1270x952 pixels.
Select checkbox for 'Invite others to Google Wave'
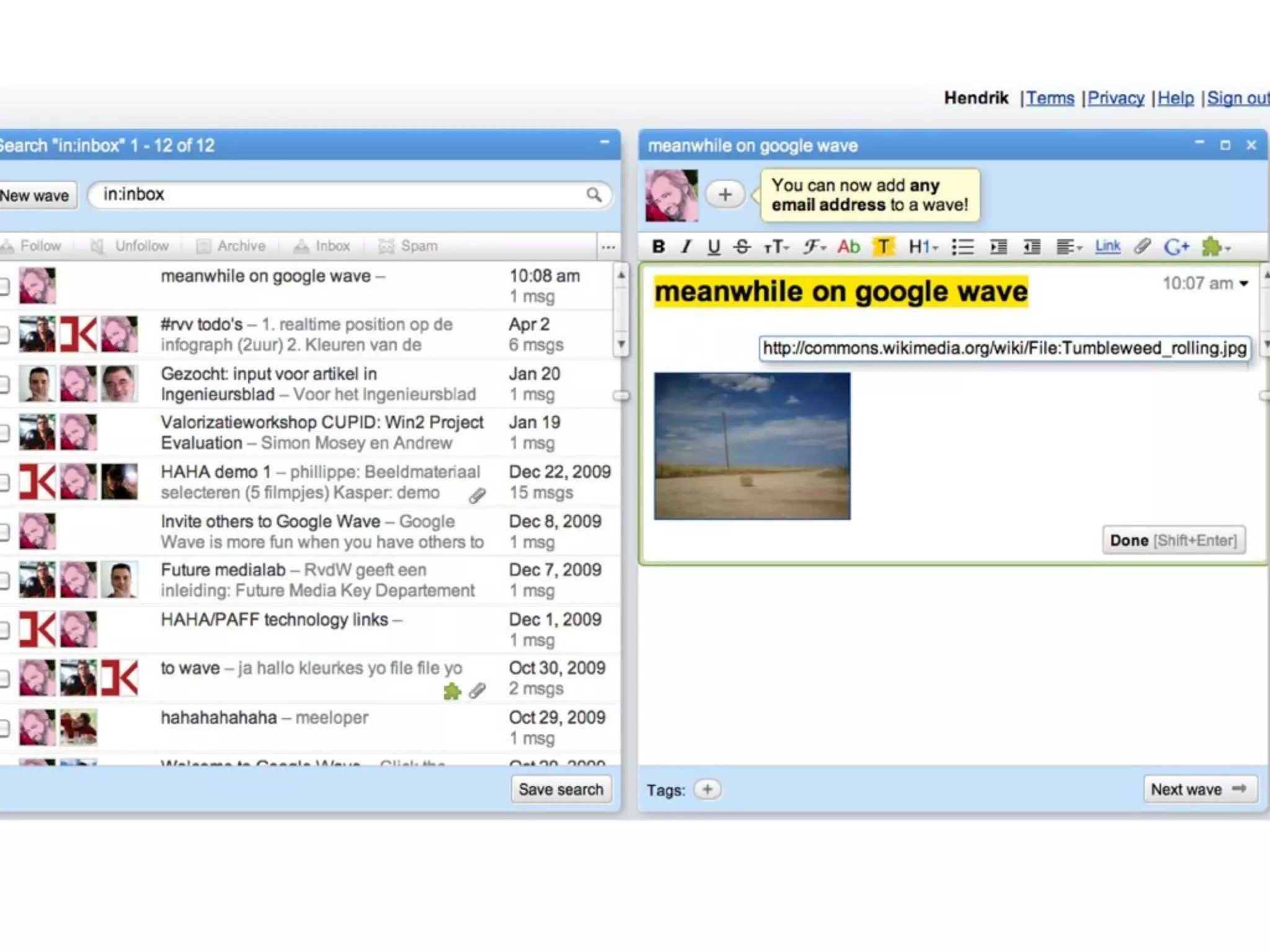(x=4, y=532)
